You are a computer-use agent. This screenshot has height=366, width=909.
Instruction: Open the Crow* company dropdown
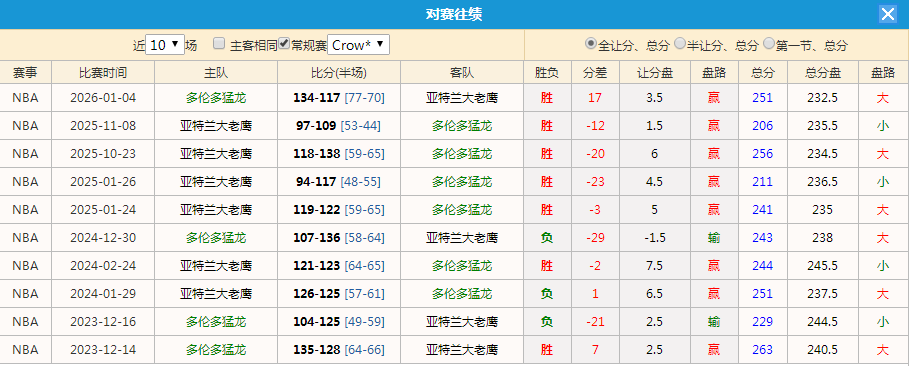[x=358, y=45]
